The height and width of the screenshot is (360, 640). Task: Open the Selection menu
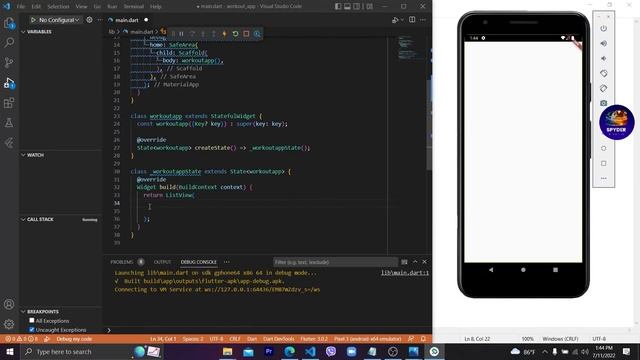[58, 7]
